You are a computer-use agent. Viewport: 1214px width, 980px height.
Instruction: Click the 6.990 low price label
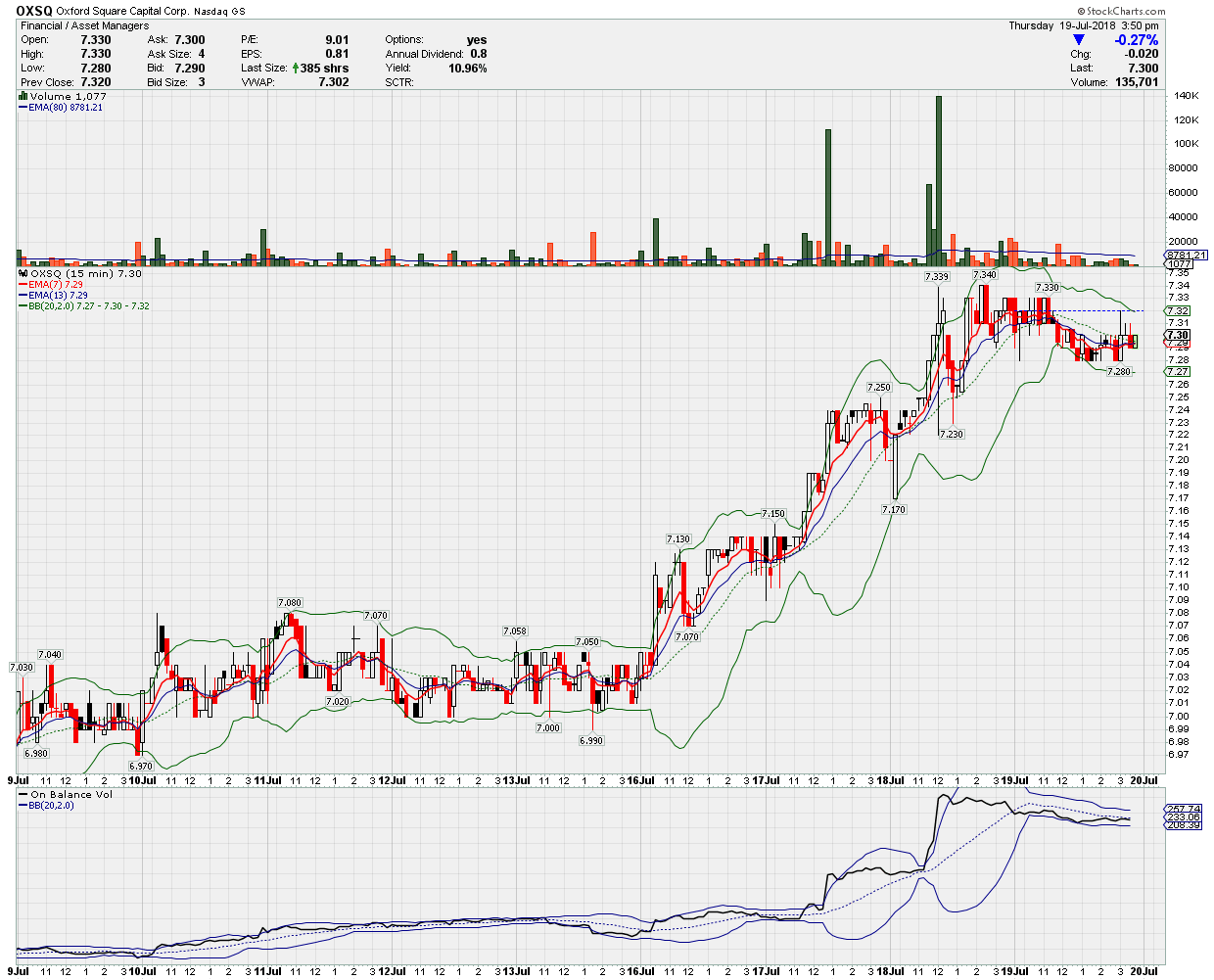click(591, 741)
